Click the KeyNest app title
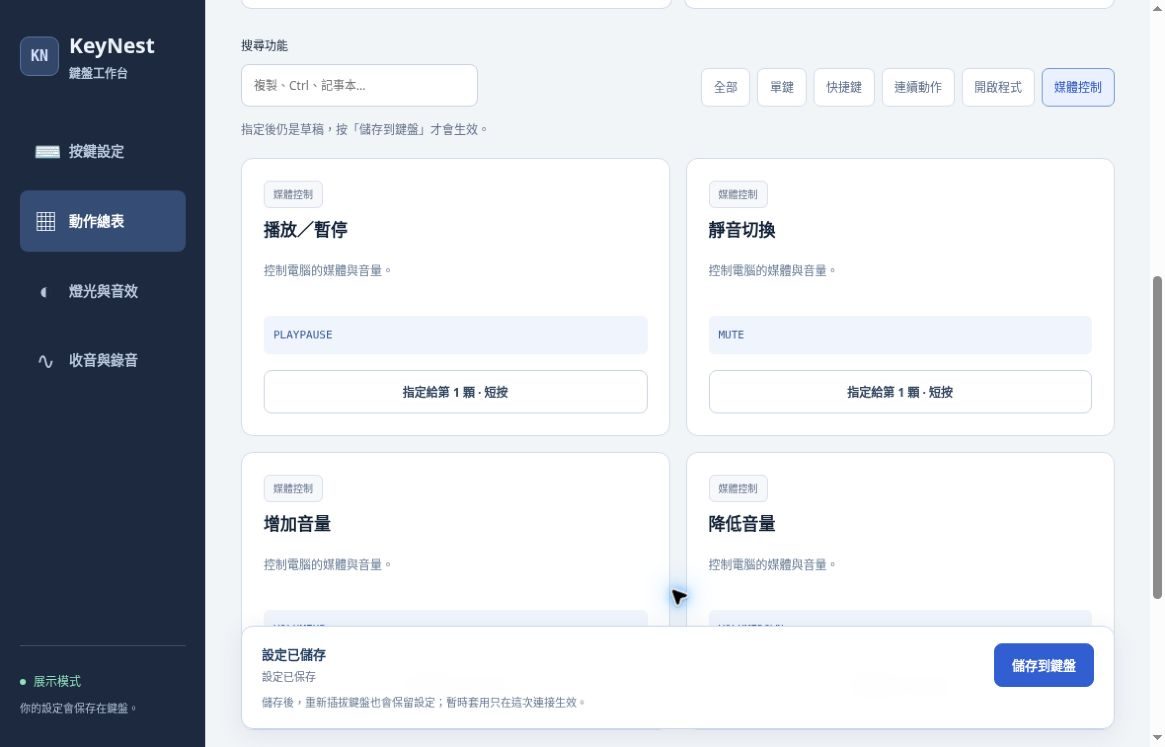 pos(111,46)
